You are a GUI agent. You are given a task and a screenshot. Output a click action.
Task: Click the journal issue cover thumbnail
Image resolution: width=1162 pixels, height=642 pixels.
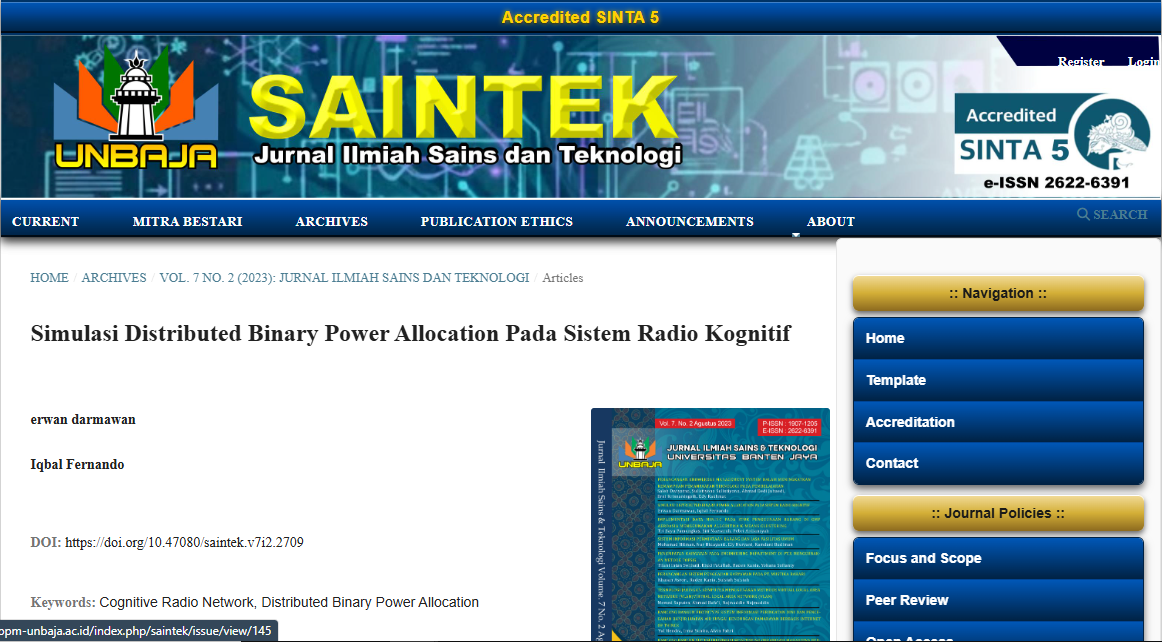click(x=710, y=525)
